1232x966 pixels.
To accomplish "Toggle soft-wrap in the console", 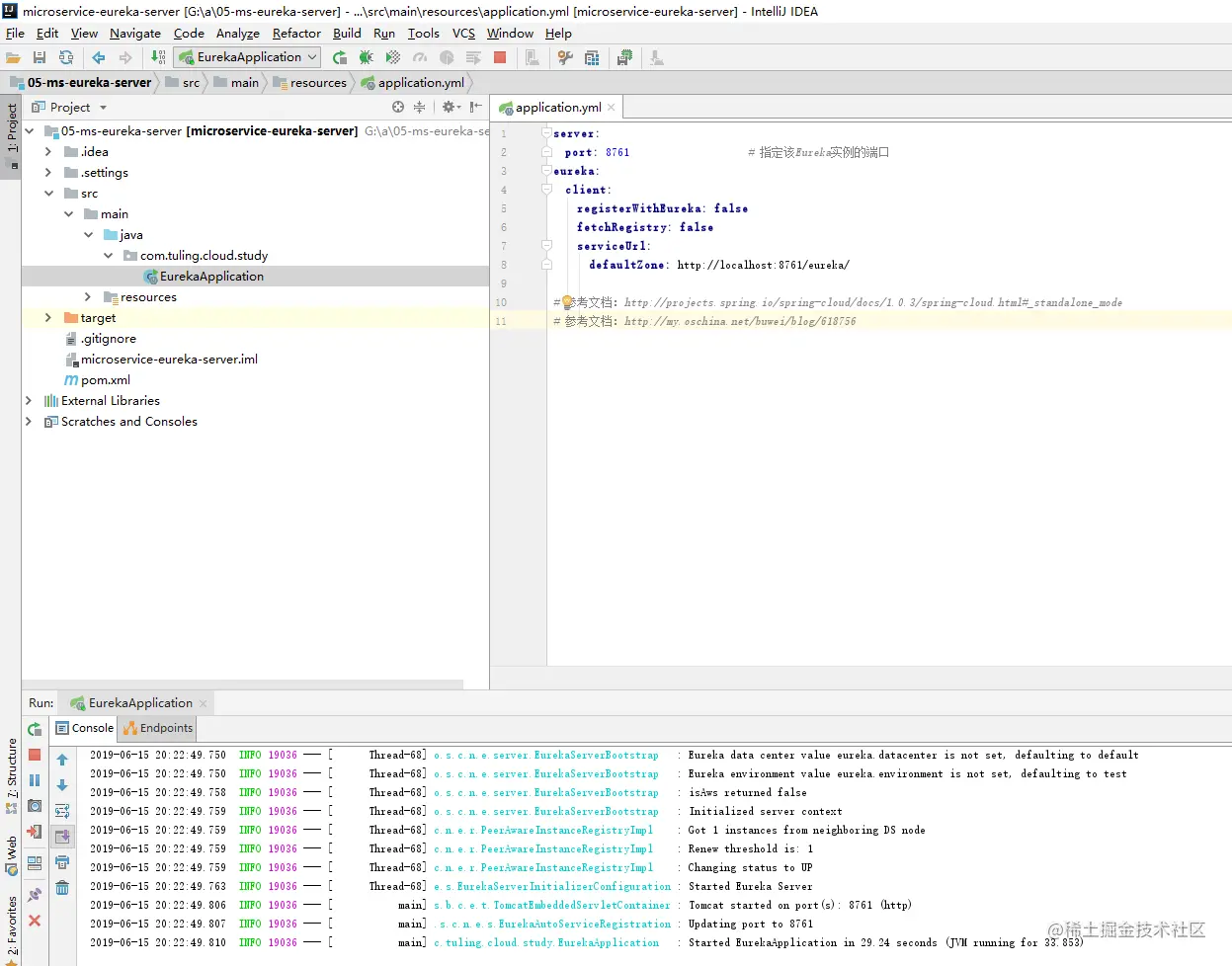I will tap(62, 811).
